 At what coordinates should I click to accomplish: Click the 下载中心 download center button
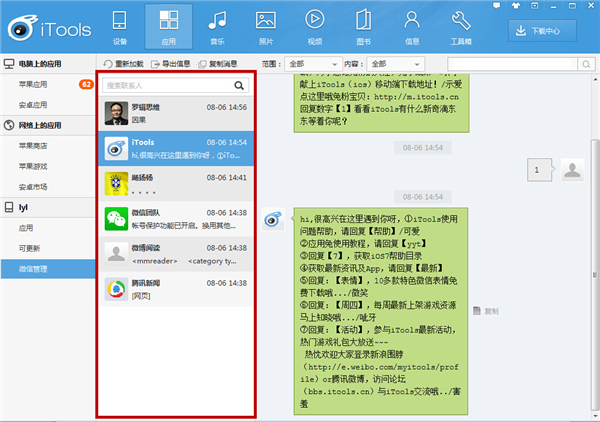coord(549,30)
